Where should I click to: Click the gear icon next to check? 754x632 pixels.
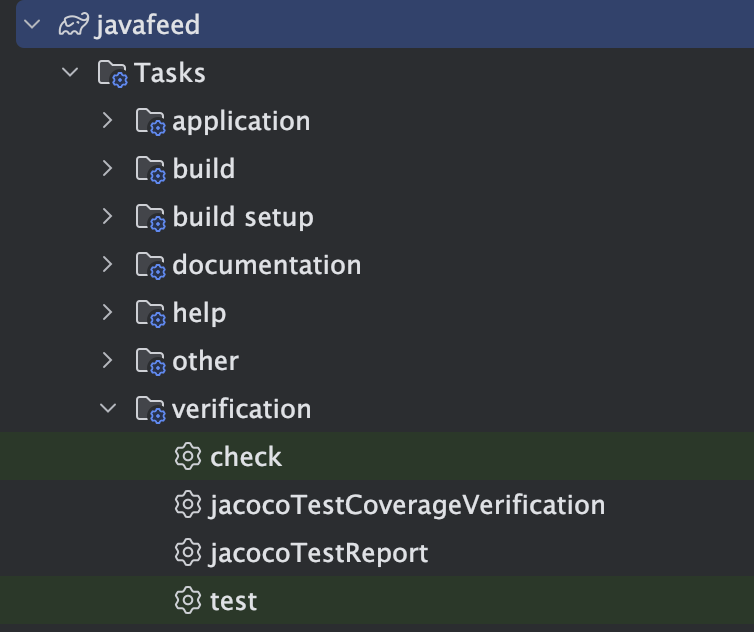click(x=187, y=457)
